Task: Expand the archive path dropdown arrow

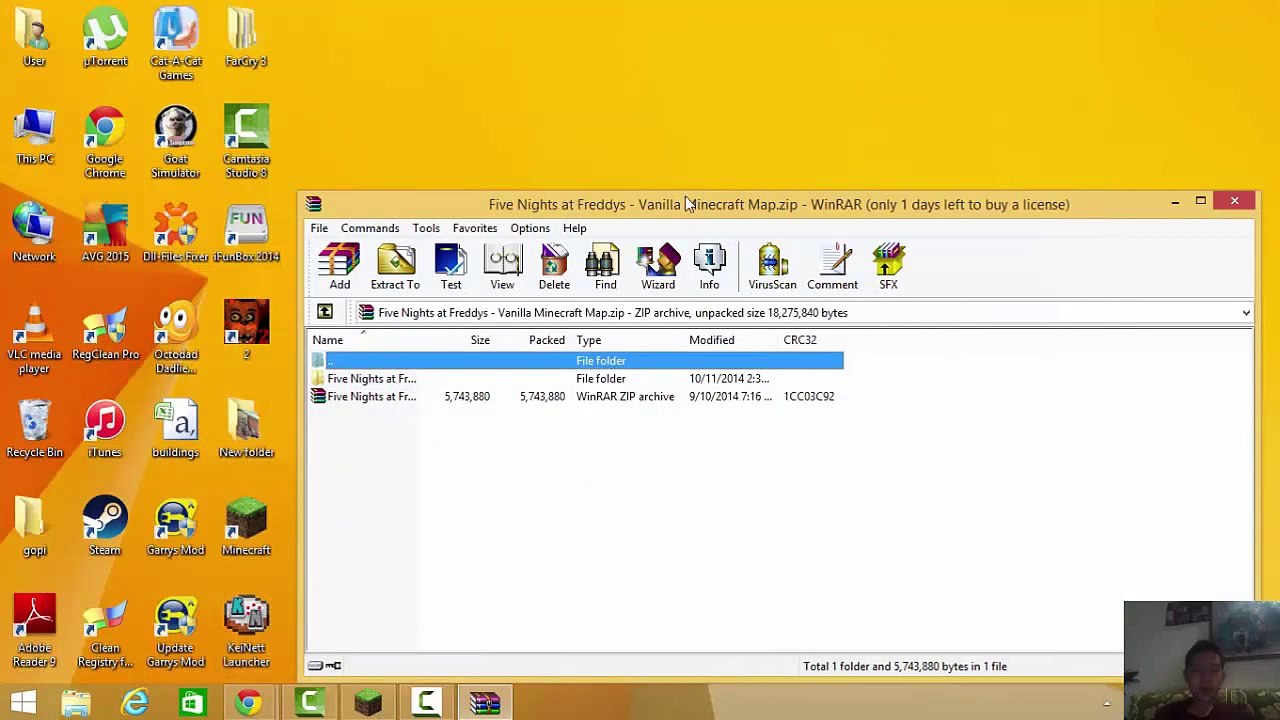Action: point(1246,313)
